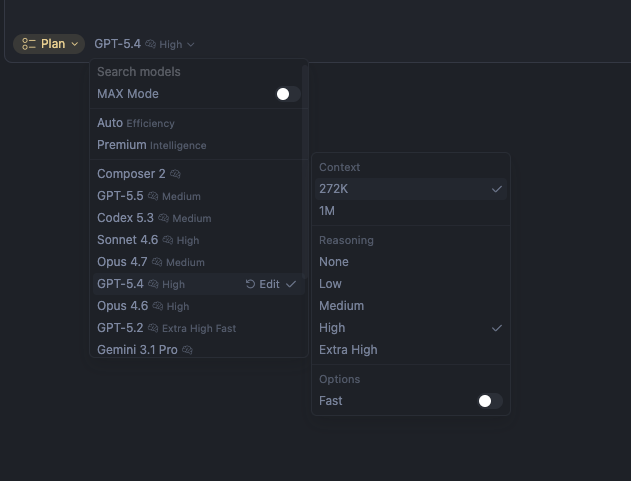Click the Plan checklist icon

tap(29, 44)
